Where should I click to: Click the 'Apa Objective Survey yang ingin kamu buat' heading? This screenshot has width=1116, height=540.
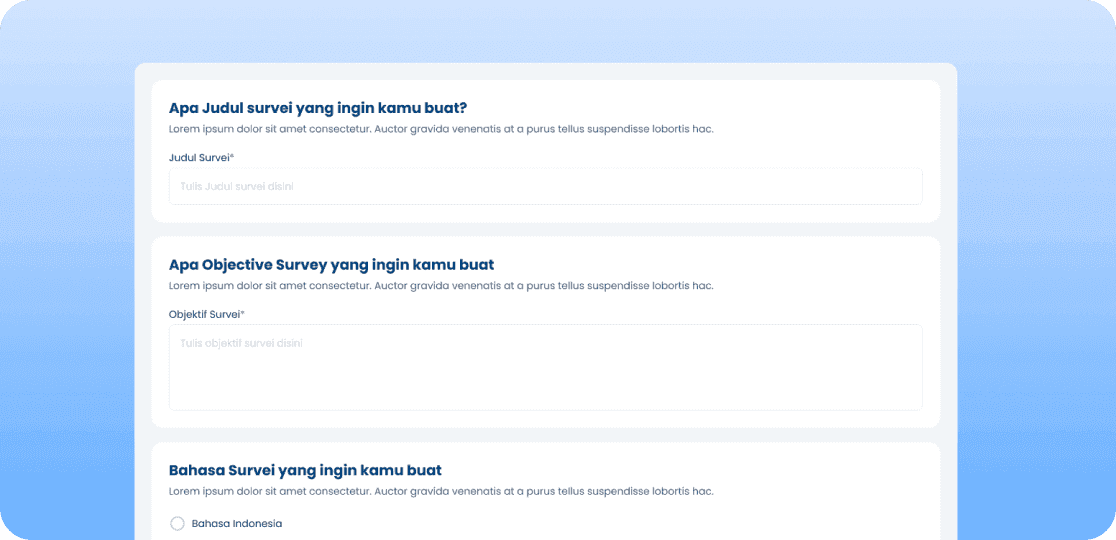click(x=331, y=265)
